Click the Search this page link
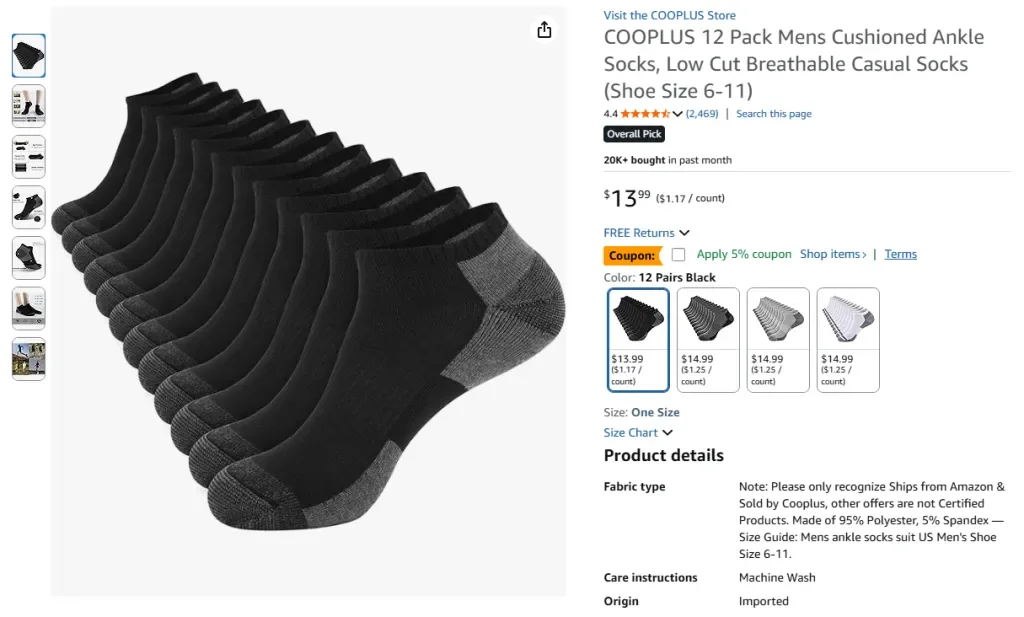The height and width of the screenshot is (617, 1024). pos(774,114)
